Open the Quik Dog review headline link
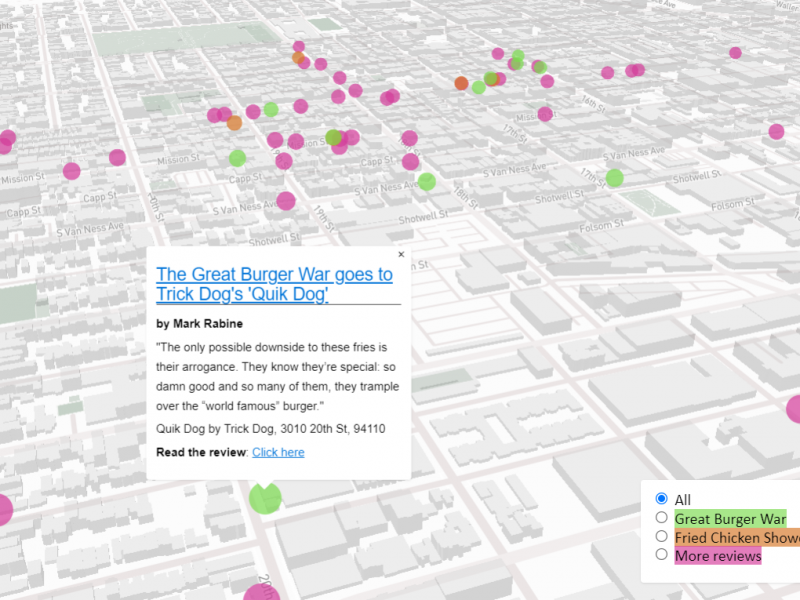The width and height of the screenshot is (800, 600). 273,284
